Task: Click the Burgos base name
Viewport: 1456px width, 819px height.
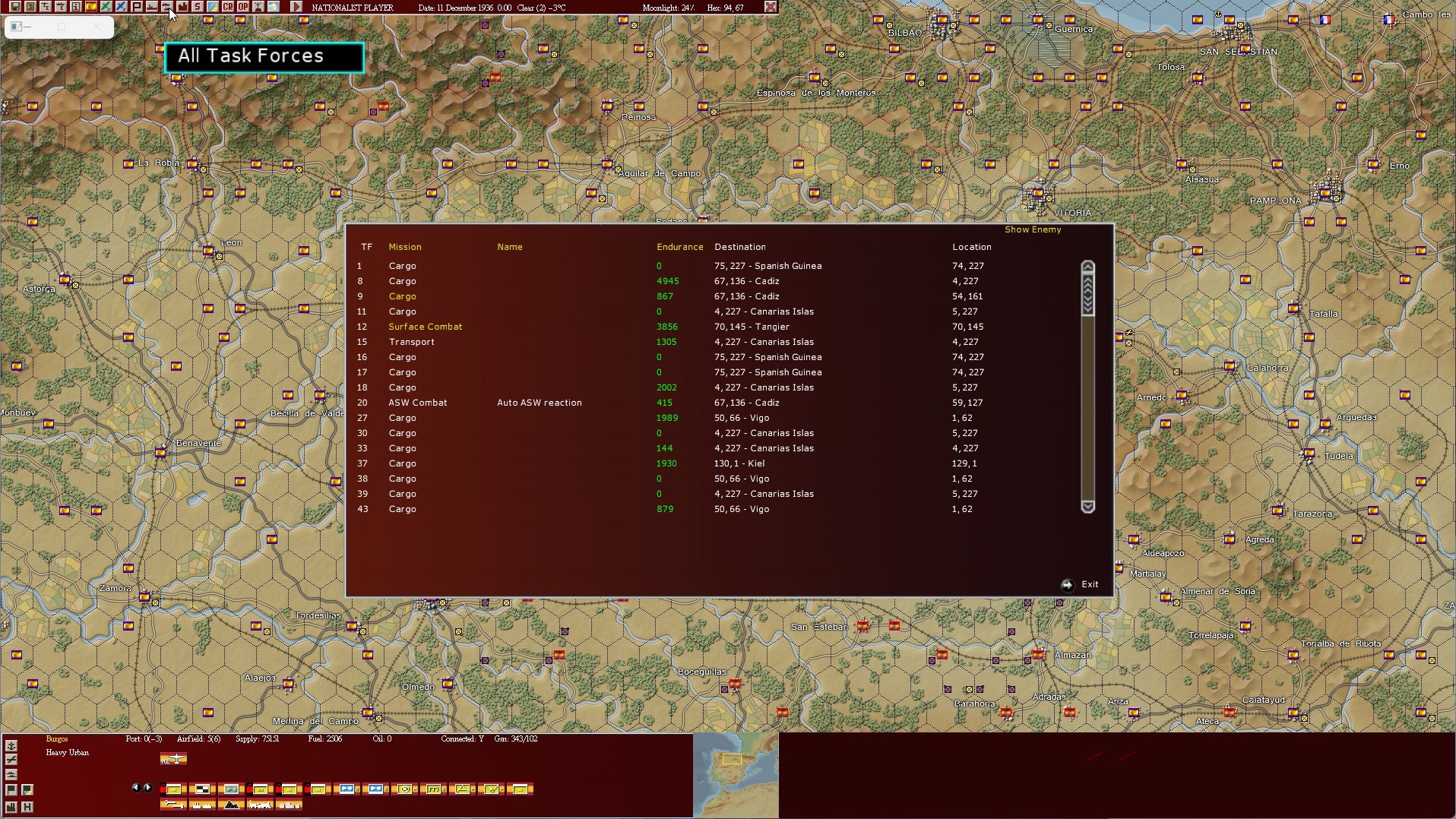Action: pyautogui.click(x=57, y=739)
